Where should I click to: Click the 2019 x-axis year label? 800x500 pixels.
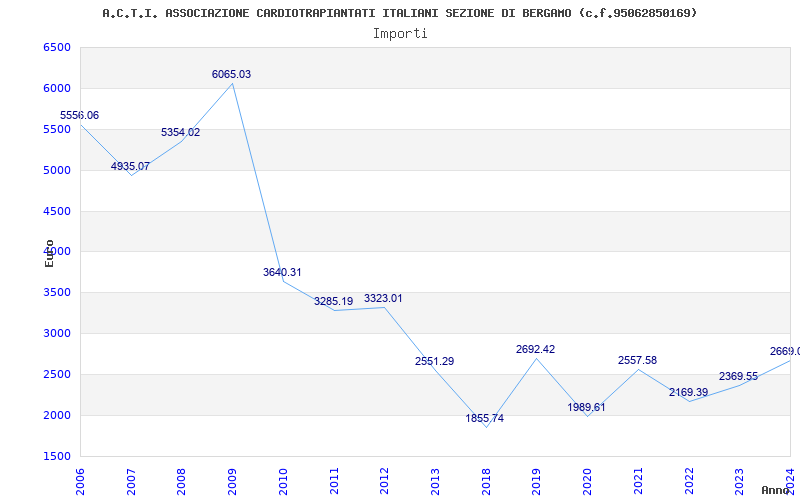click(x=536, y=481)
